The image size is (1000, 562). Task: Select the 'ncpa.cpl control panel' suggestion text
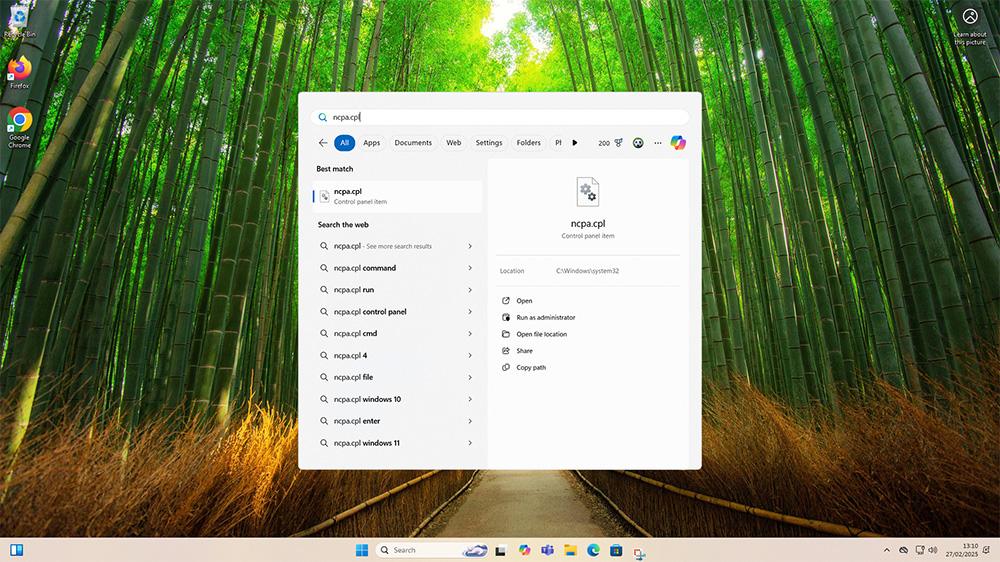pos(370,312)
